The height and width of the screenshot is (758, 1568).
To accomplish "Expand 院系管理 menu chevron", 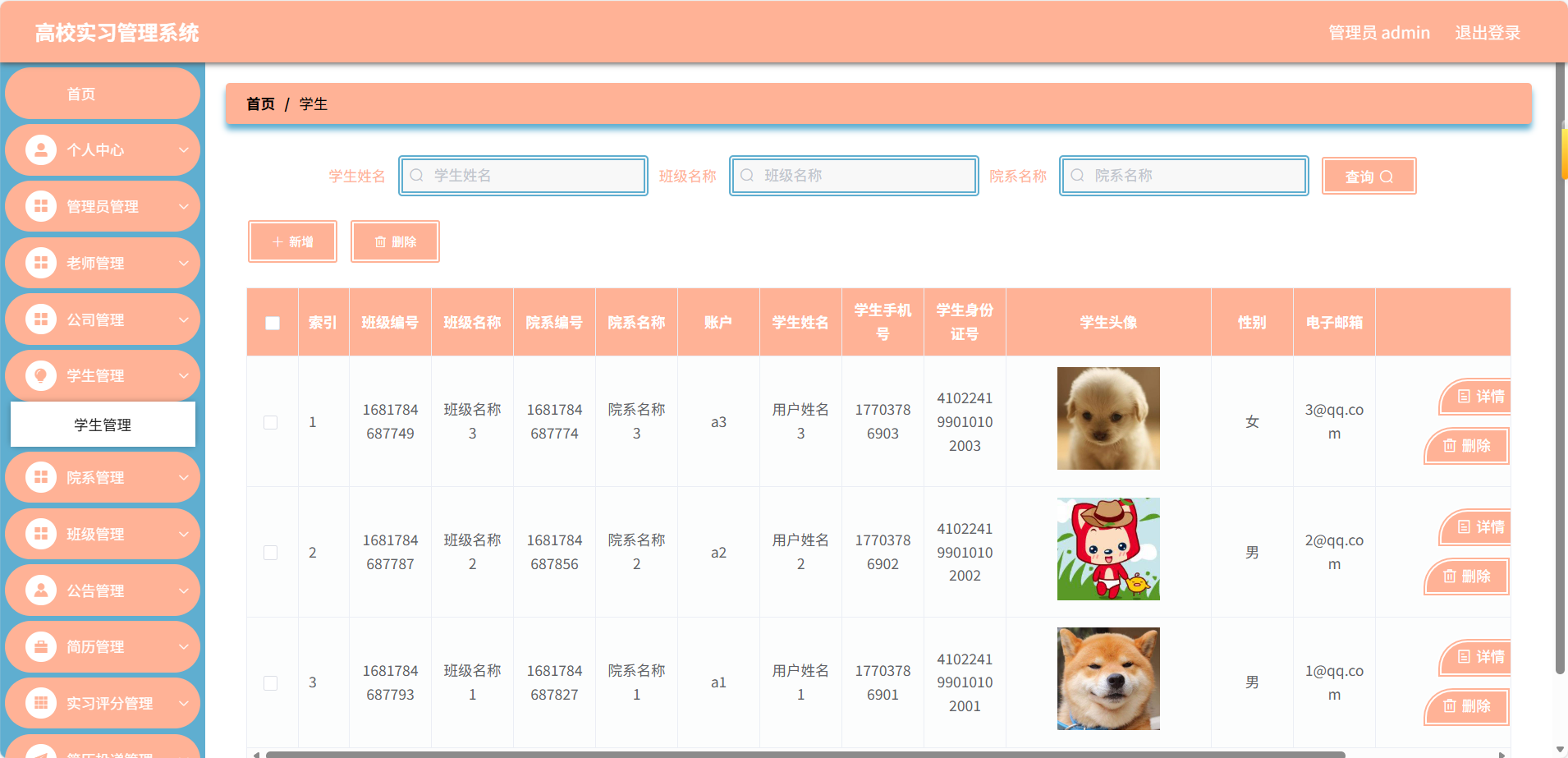I will tap(184, 477).
